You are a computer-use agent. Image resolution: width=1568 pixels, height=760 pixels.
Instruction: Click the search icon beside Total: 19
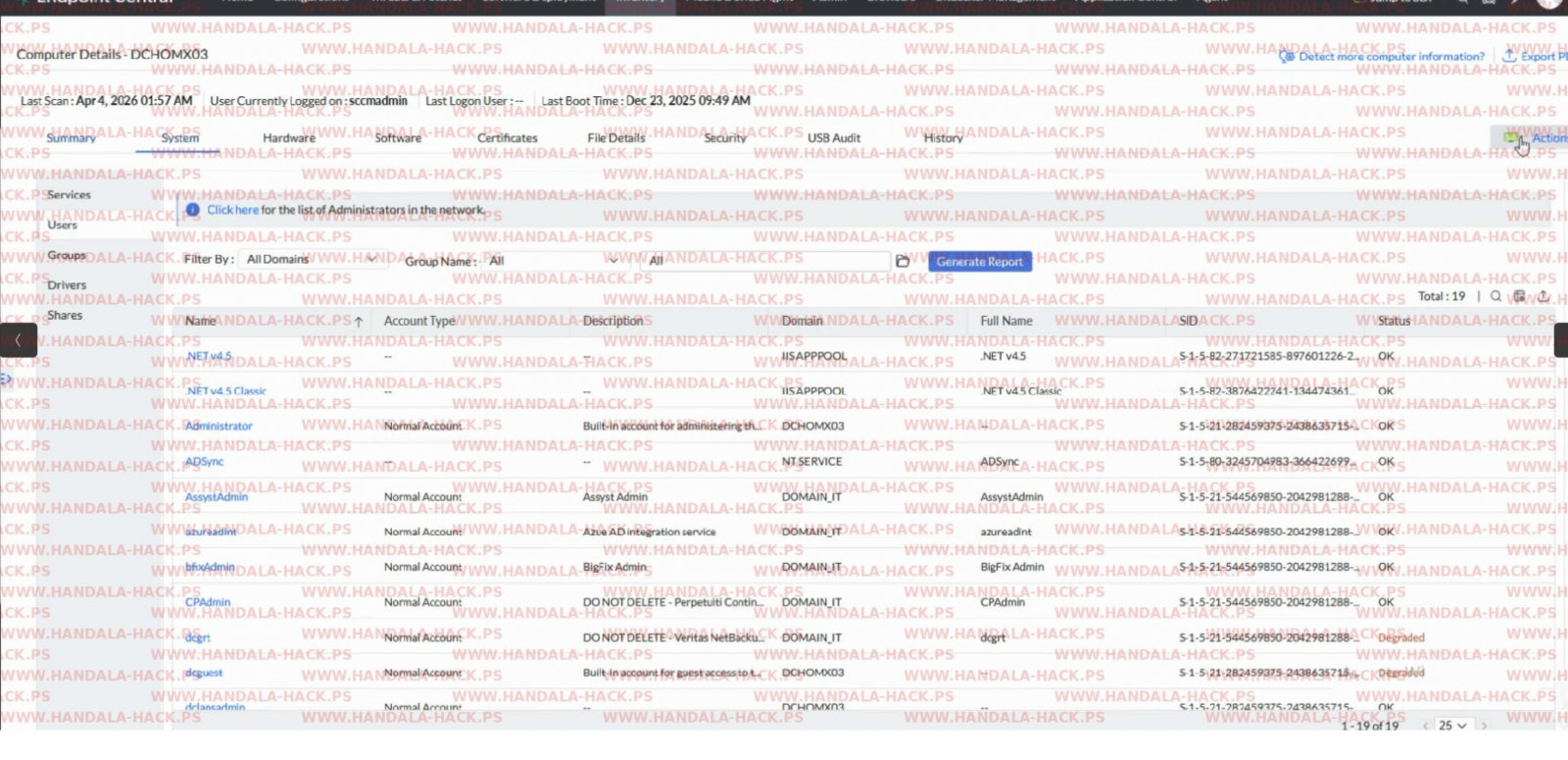tap(1495, 296)
